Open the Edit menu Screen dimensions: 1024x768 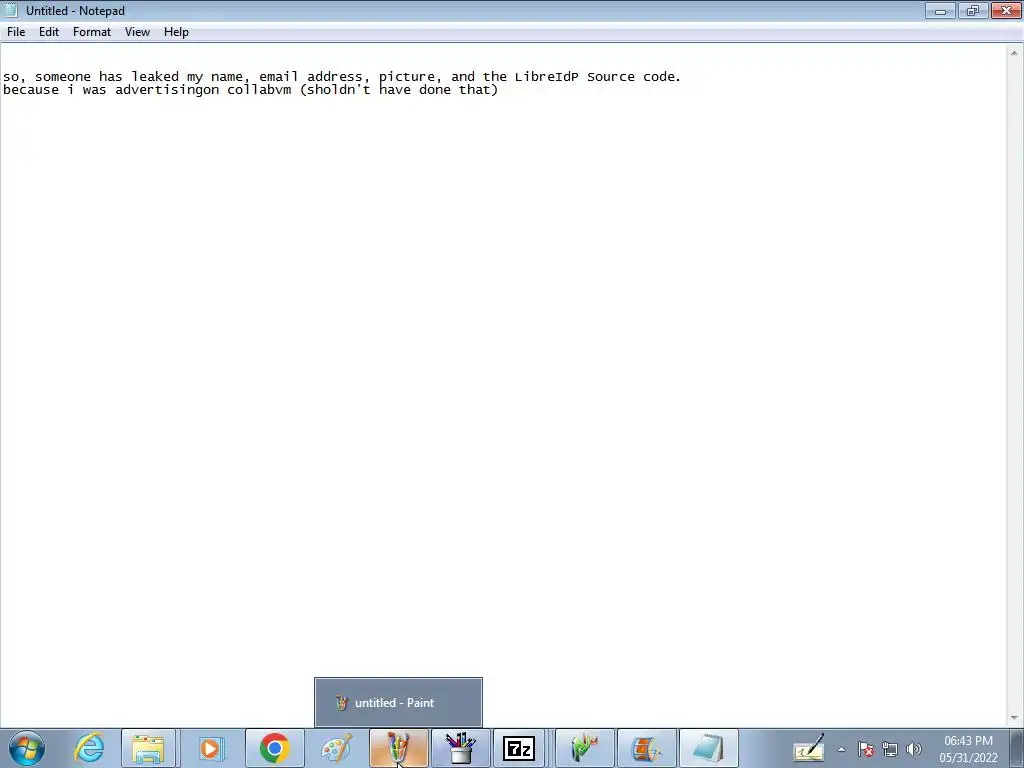49,32
